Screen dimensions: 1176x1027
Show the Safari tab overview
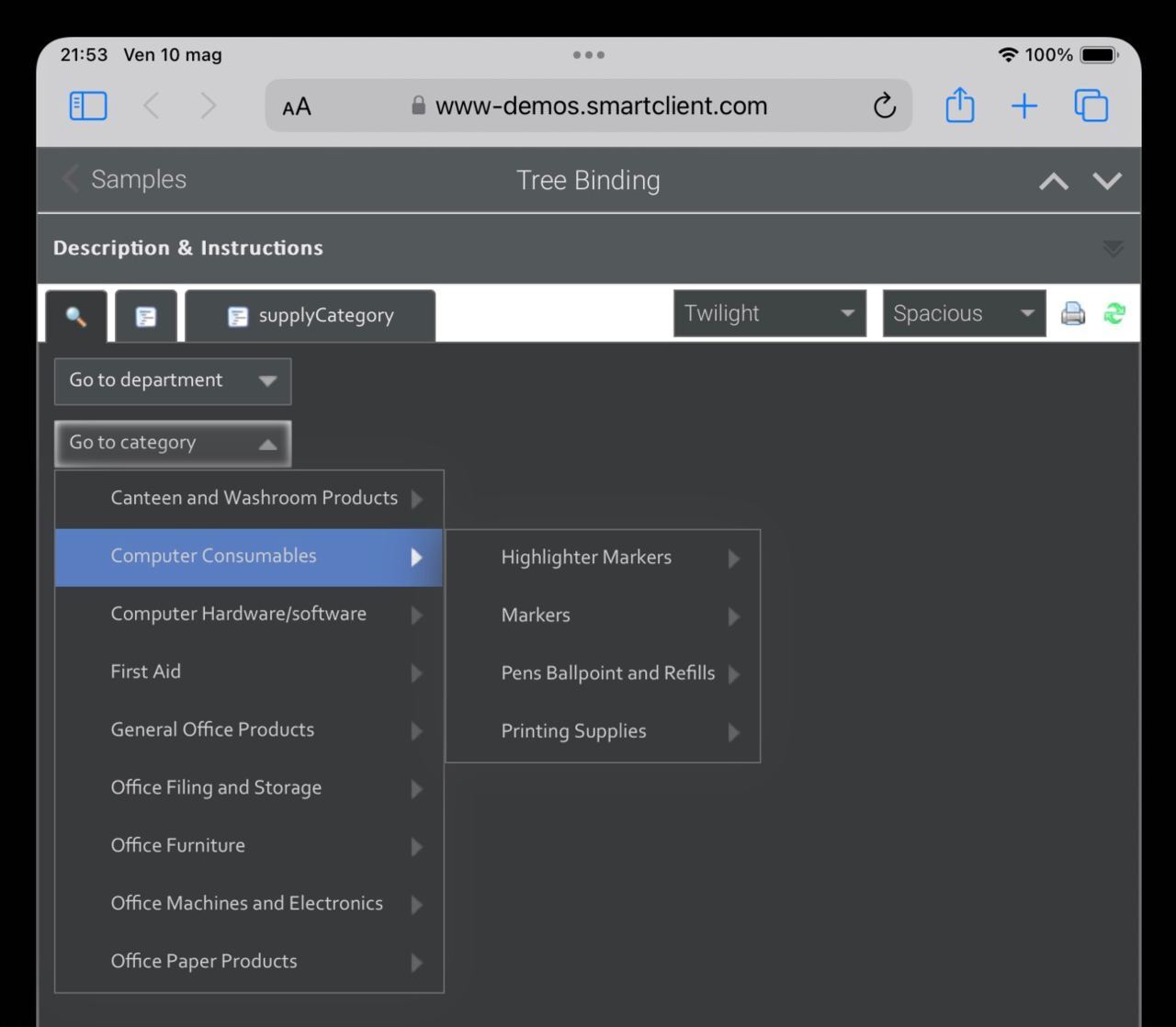pos(1091,106)
